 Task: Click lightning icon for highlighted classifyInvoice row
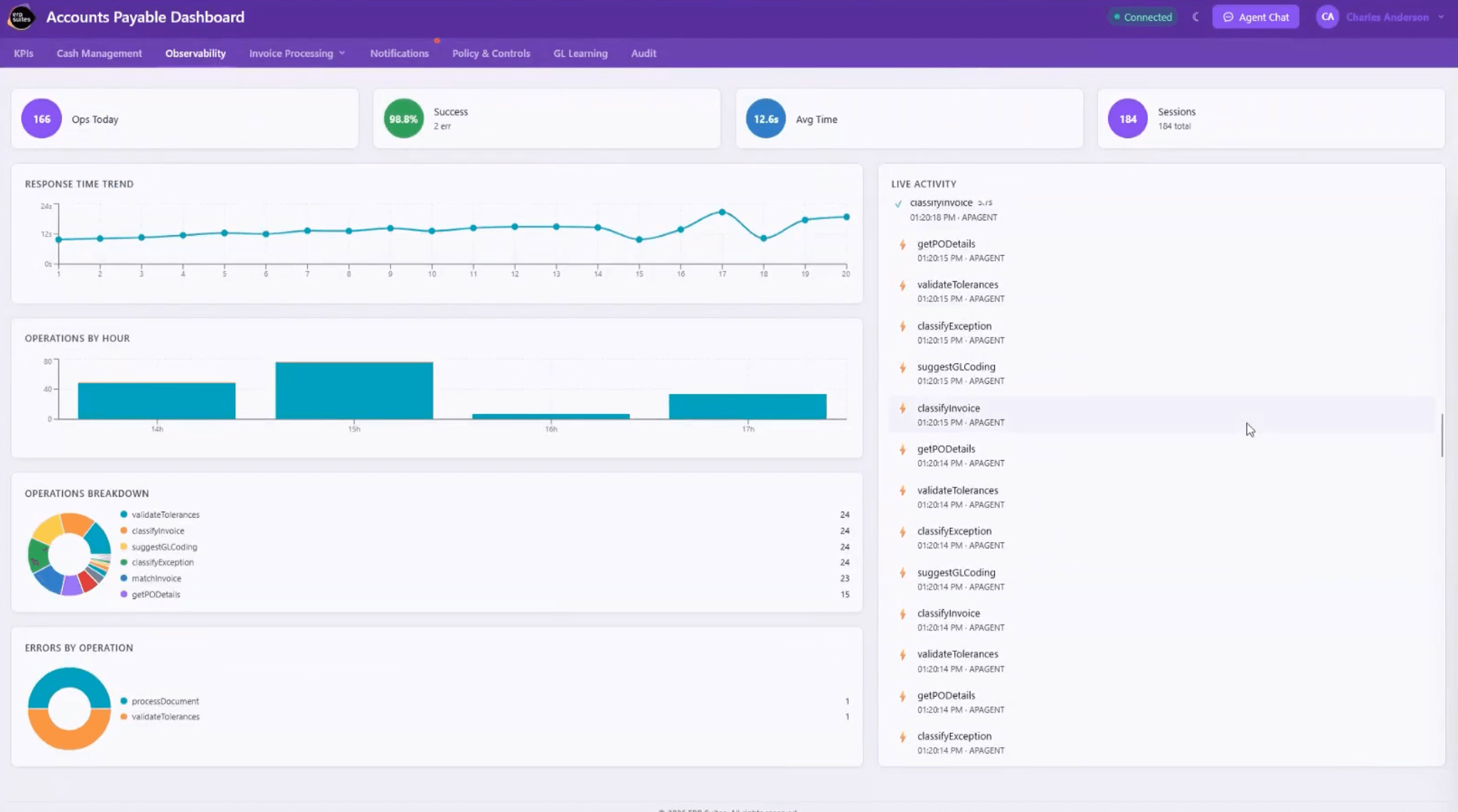point(903,408)
